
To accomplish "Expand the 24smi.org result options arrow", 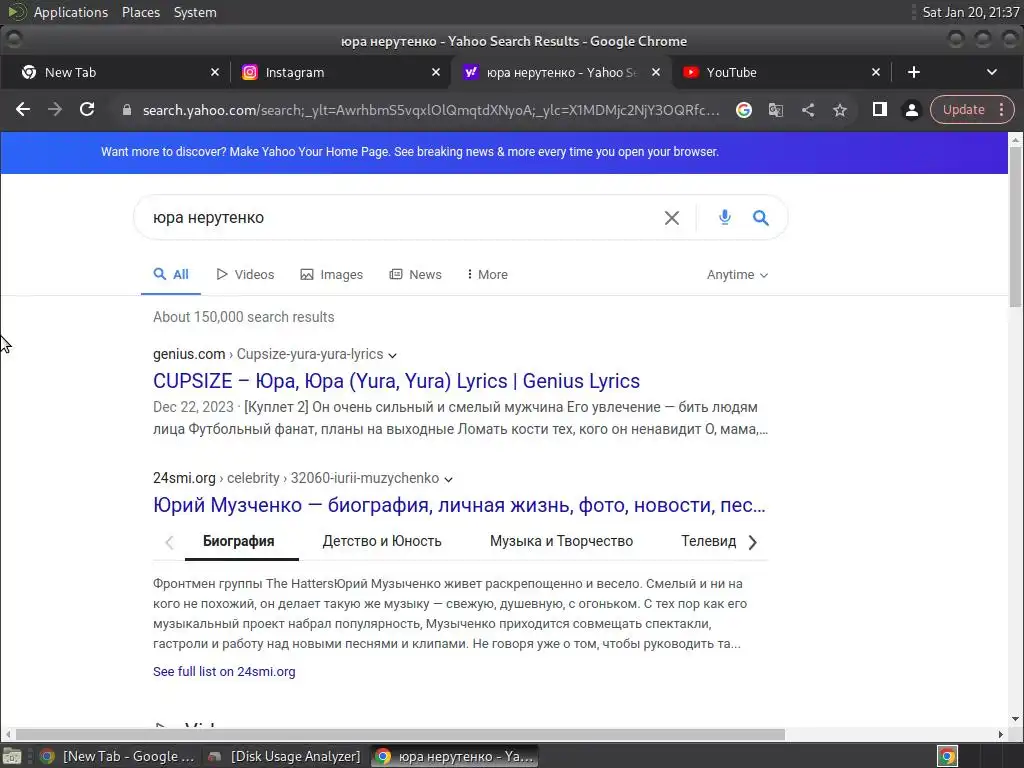I will pos(449,479).
